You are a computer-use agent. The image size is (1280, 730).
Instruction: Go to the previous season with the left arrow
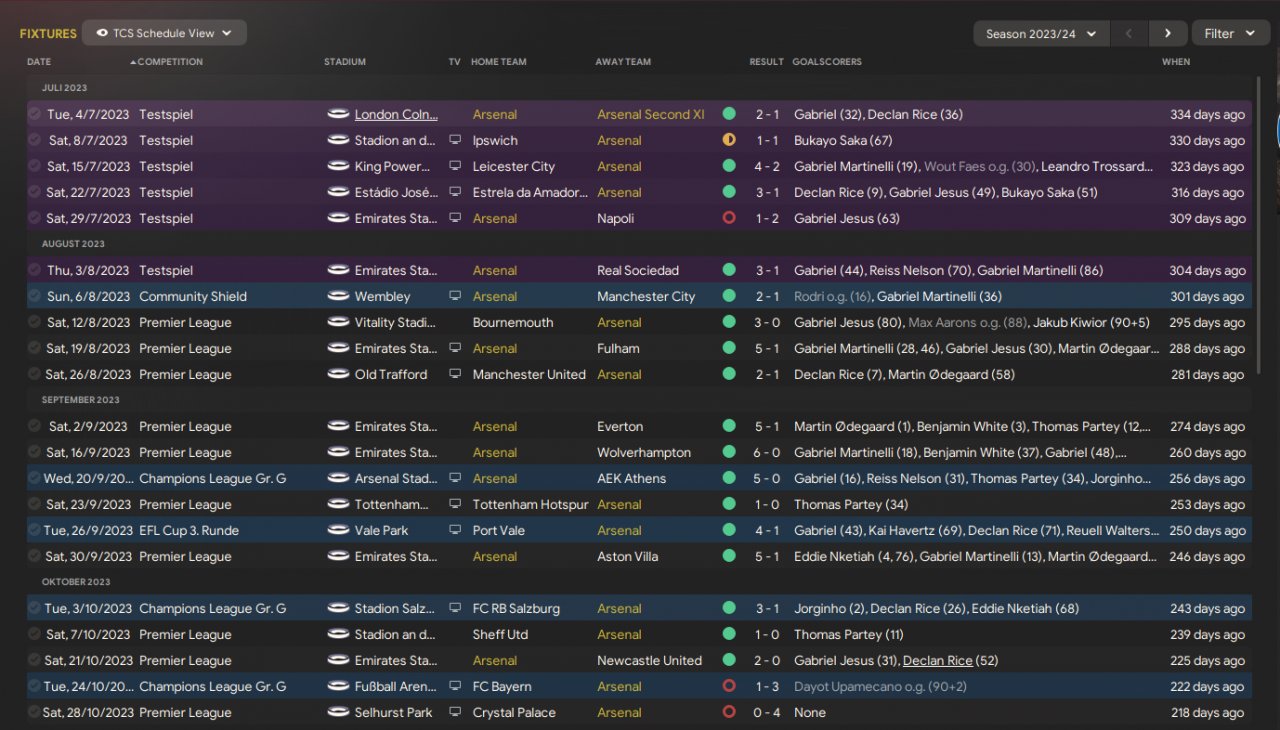click(x=1129, y=34)
